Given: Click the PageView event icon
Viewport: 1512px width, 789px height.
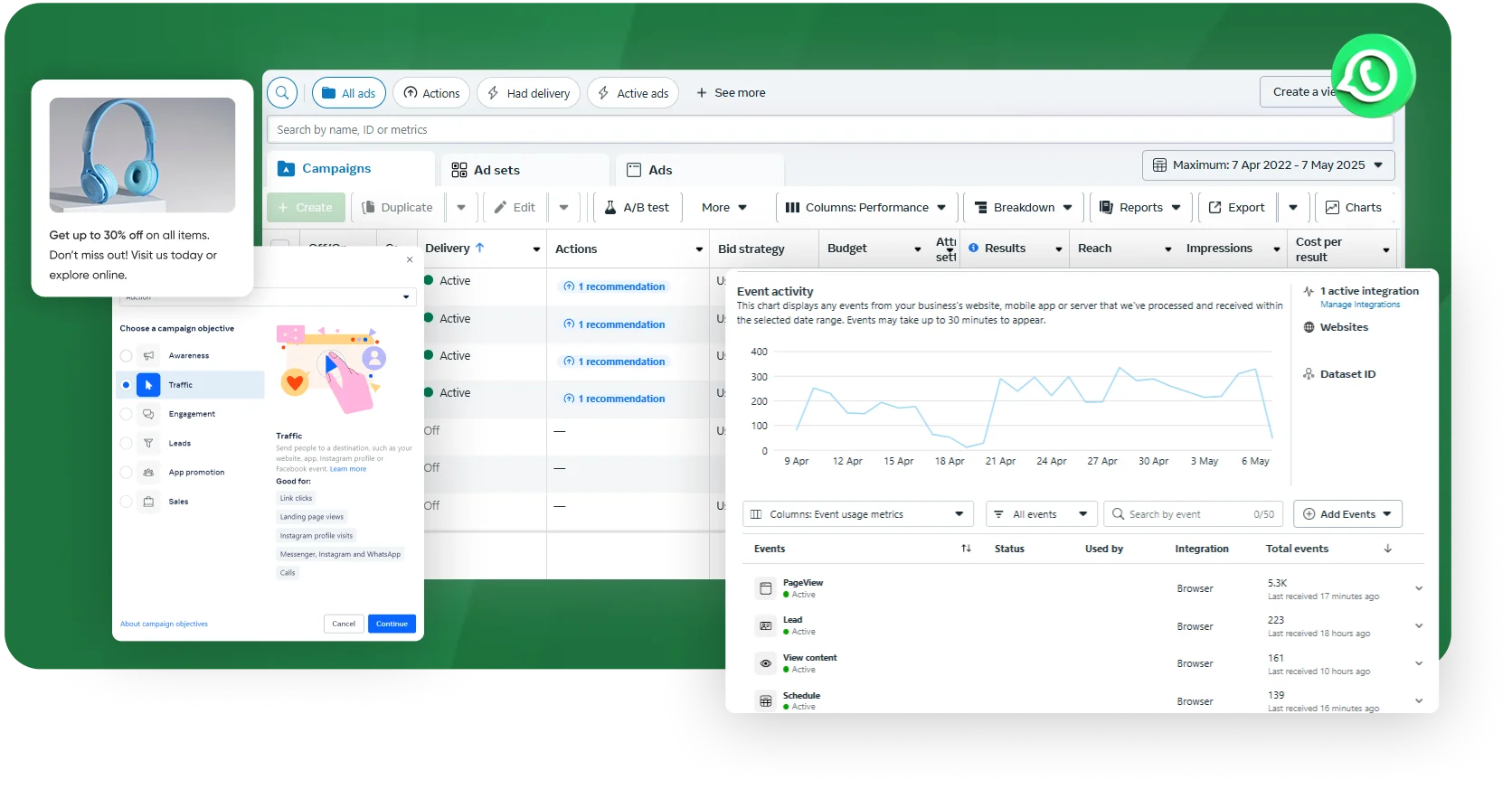Looking at the screenshot, I should (765, 588).
